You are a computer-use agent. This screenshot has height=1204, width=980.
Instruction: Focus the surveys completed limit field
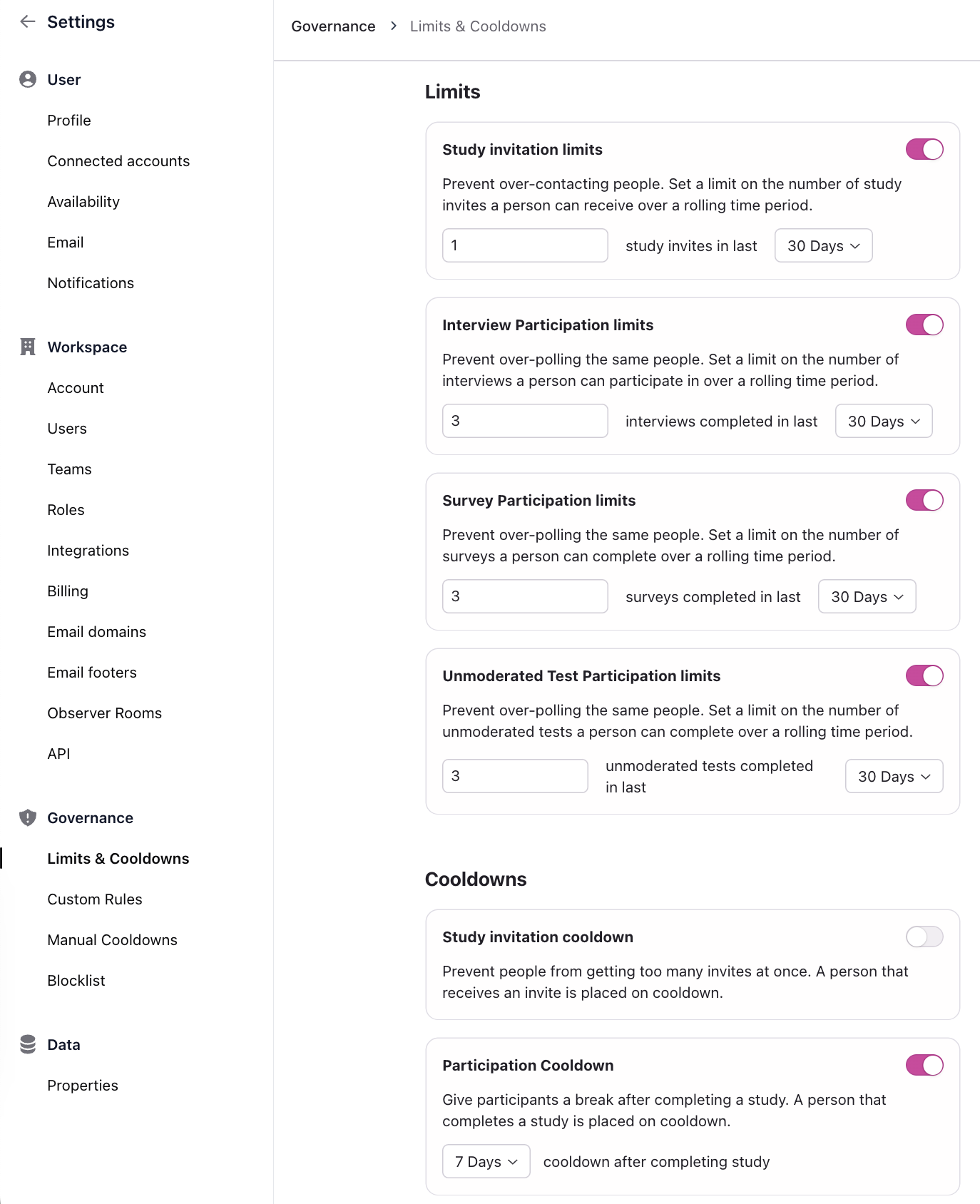pos(525,597)
